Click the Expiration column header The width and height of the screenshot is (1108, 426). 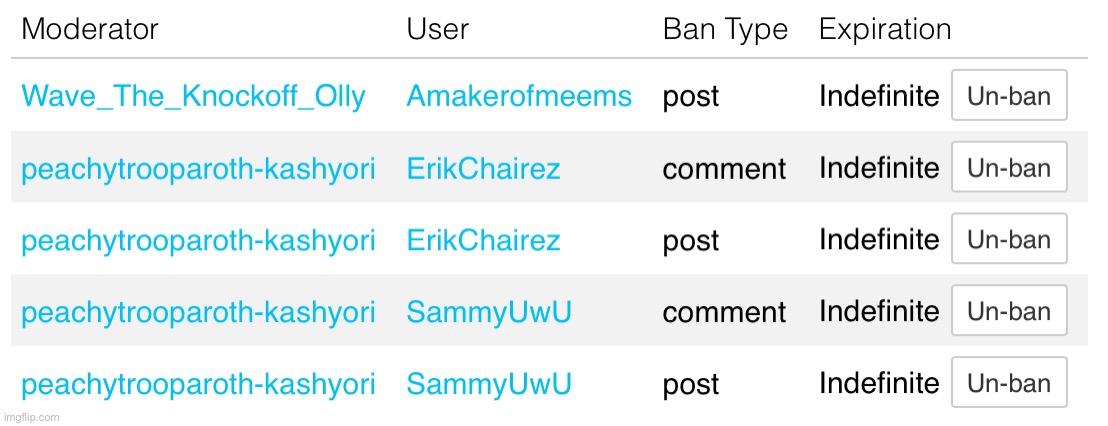click(x=885, y=30)
